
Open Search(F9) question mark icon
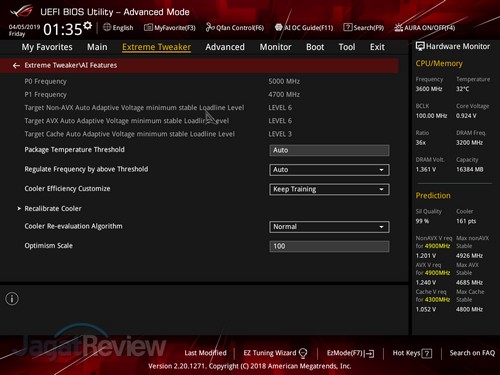point(348,27)
